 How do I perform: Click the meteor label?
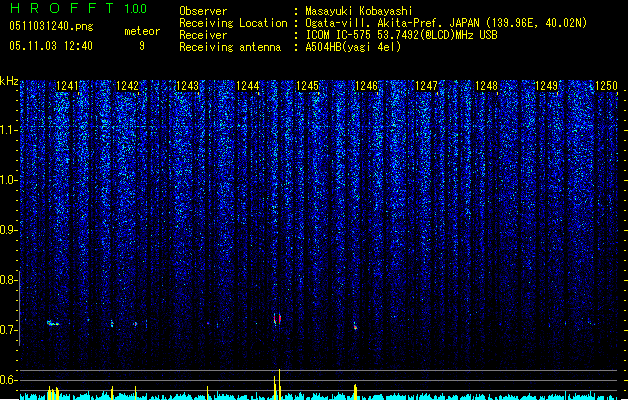pyautogui.click(x=142, y=31)
